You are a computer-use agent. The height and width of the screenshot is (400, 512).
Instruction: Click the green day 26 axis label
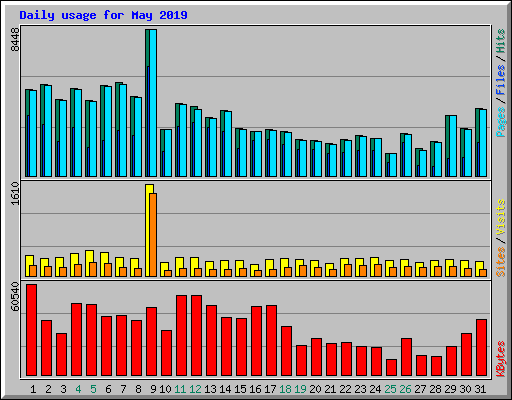(405, 389)
